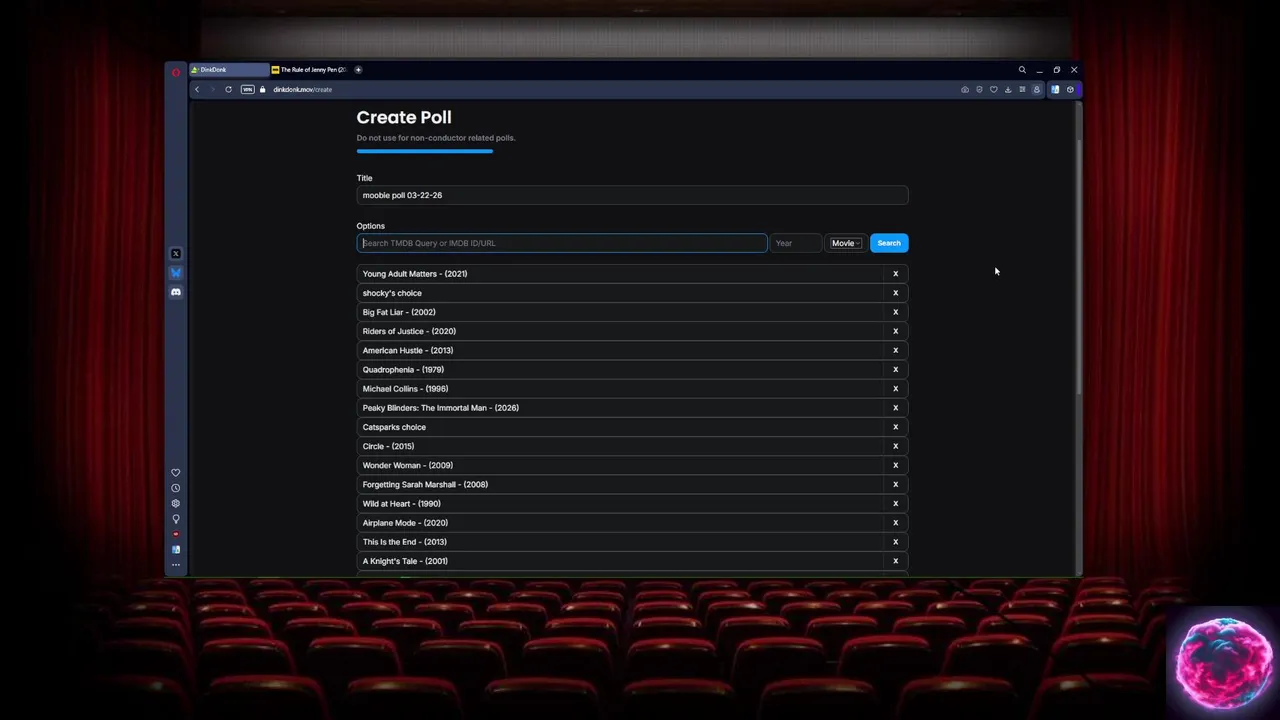
Task: Remove A Knight's Tale option
Action: point(896,561)
